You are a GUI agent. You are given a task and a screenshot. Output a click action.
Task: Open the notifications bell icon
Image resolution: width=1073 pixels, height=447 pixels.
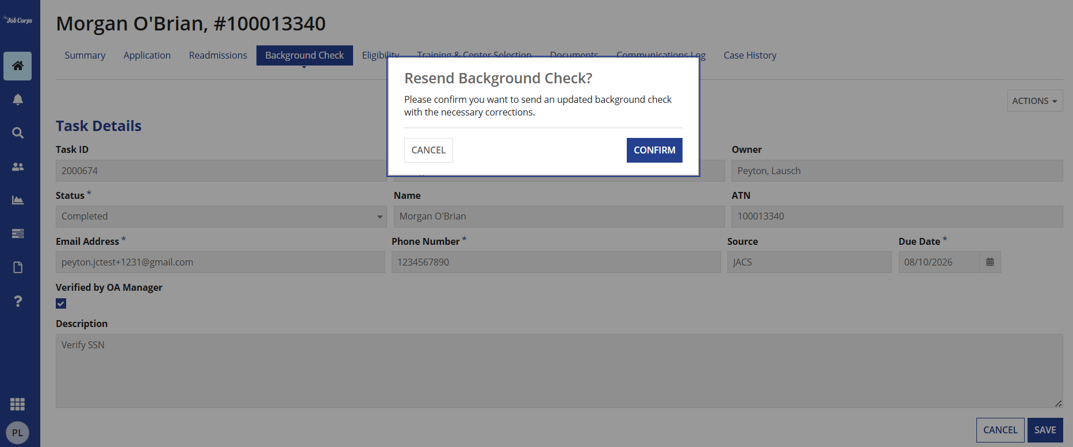[18, 100]
